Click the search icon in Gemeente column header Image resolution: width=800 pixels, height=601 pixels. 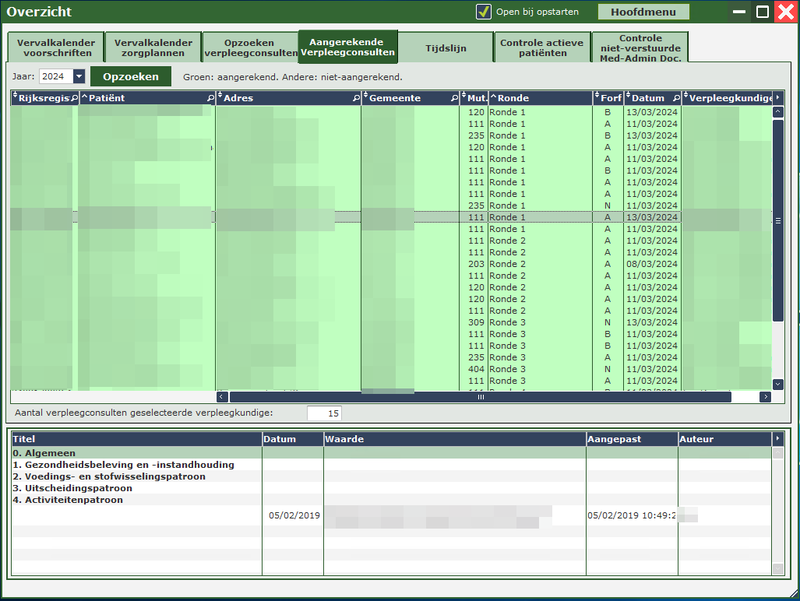coord(454,99)
